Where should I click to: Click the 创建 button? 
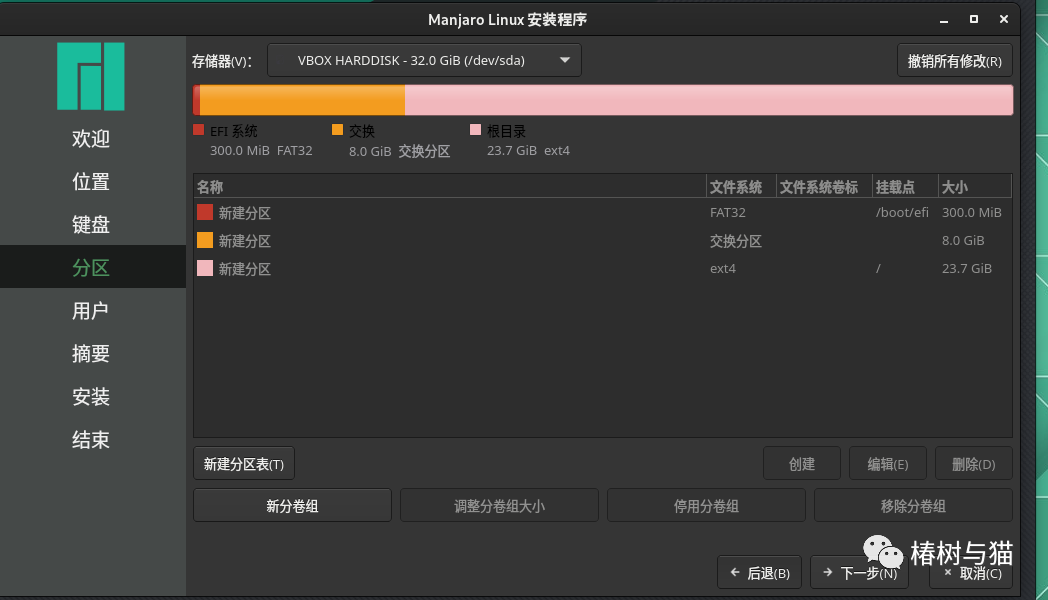[802, 464]
